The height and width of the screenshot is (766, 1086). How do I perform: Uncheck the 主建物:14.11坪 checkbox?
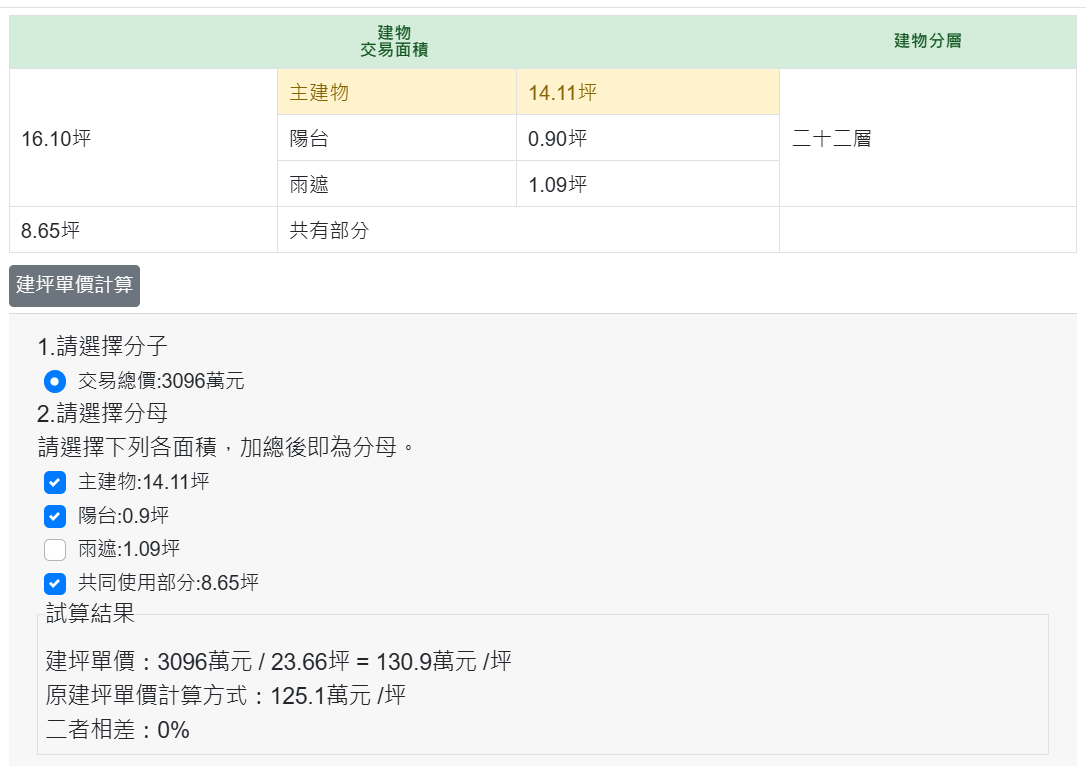(55, 483)
